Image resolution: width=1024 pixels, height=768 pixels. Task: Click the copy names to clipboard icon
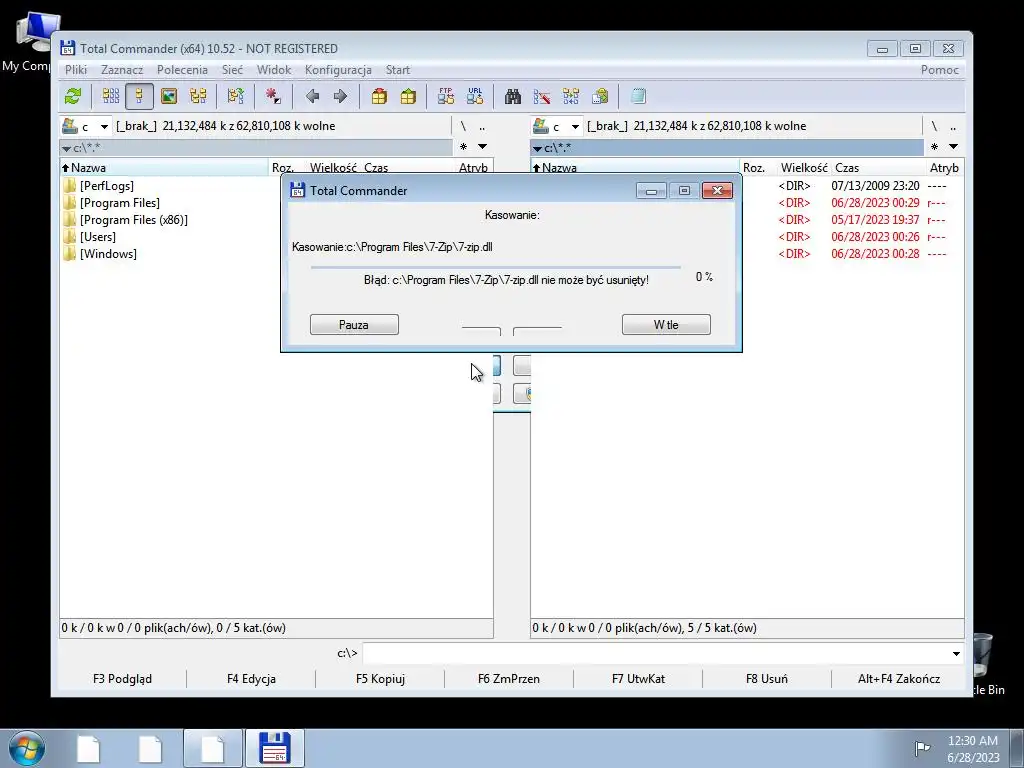(600, 97)
